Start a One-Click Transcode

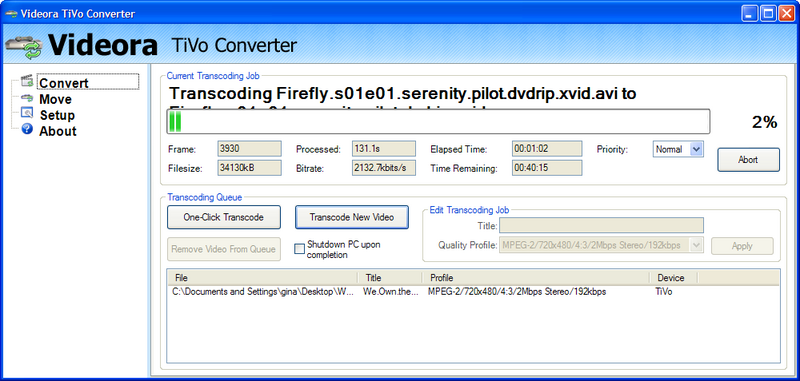(x=223, y=217)
